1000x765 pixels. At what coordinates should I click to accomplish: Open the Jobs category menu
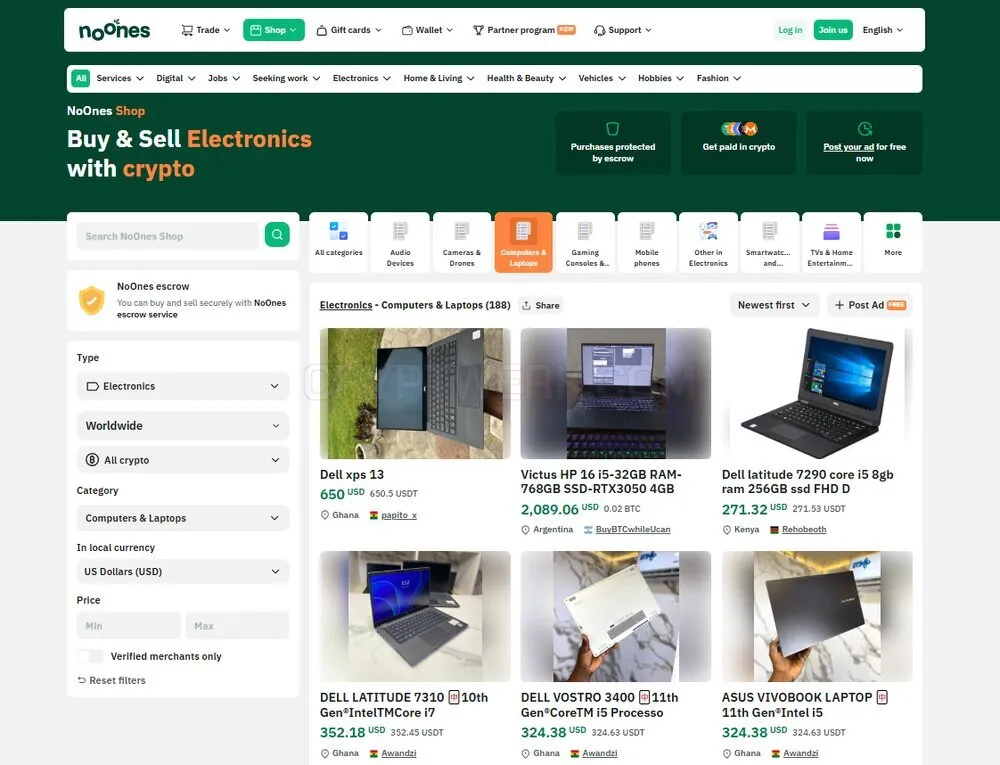click(224, 78)
